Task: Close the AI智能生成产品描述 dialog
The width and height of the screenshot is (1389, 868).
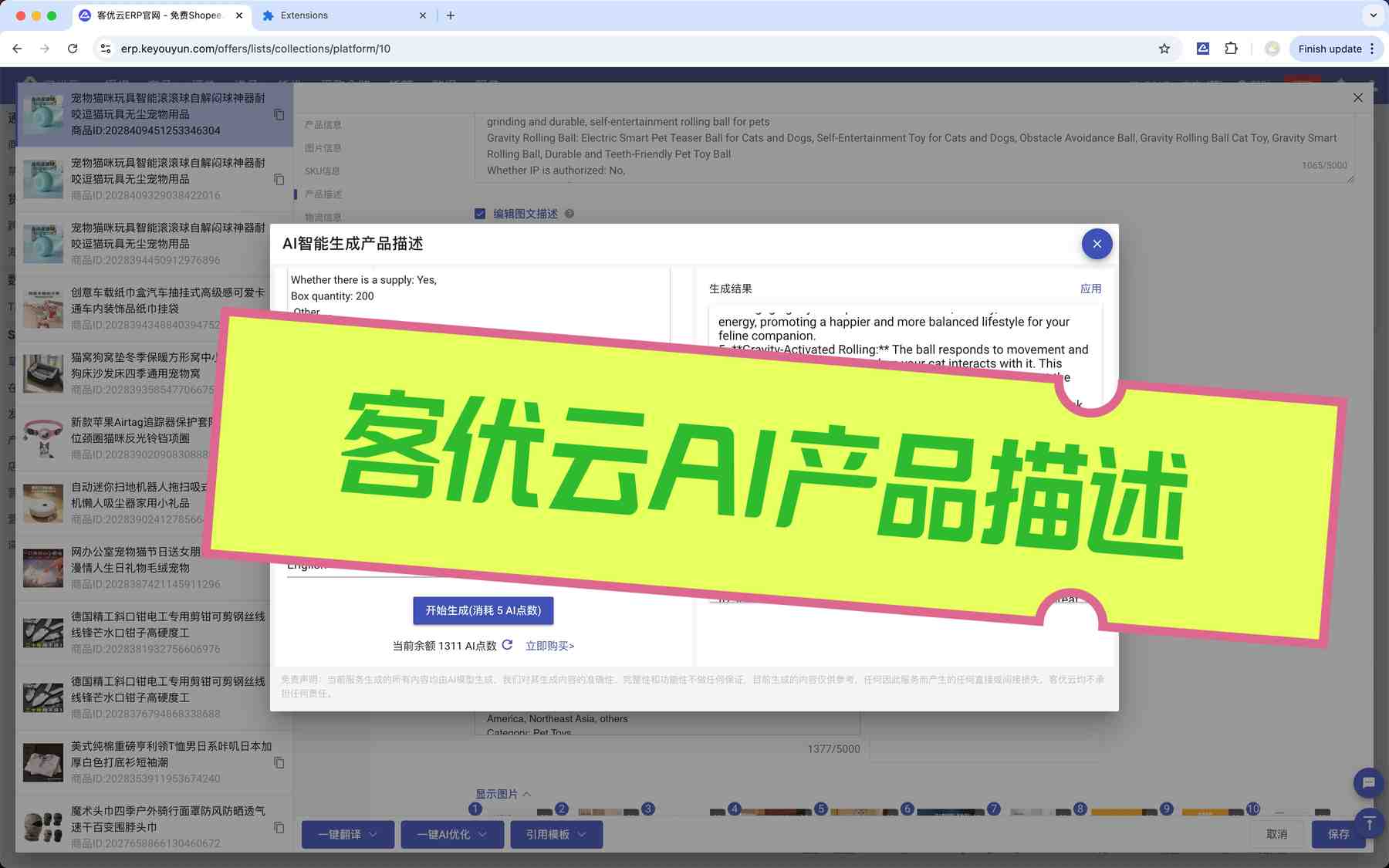Action: point(1097,244)
